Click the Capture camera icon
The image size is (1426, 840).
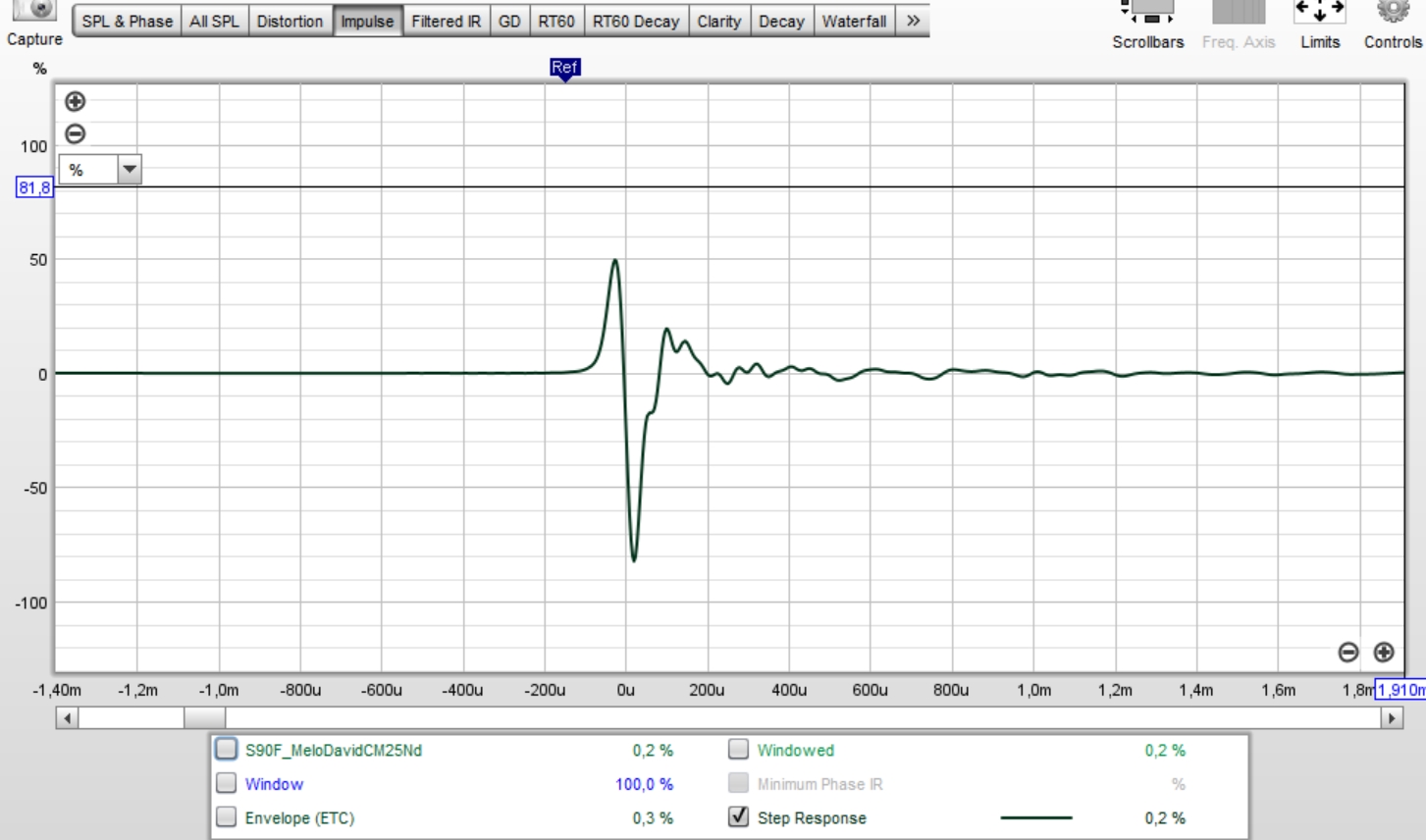34,10
